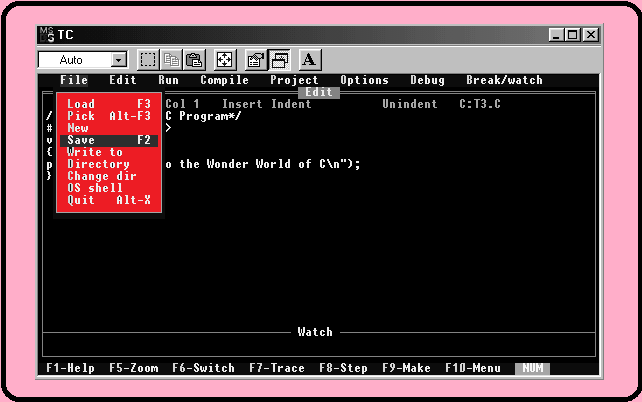Open the Break/watch menu

(504, 80)
